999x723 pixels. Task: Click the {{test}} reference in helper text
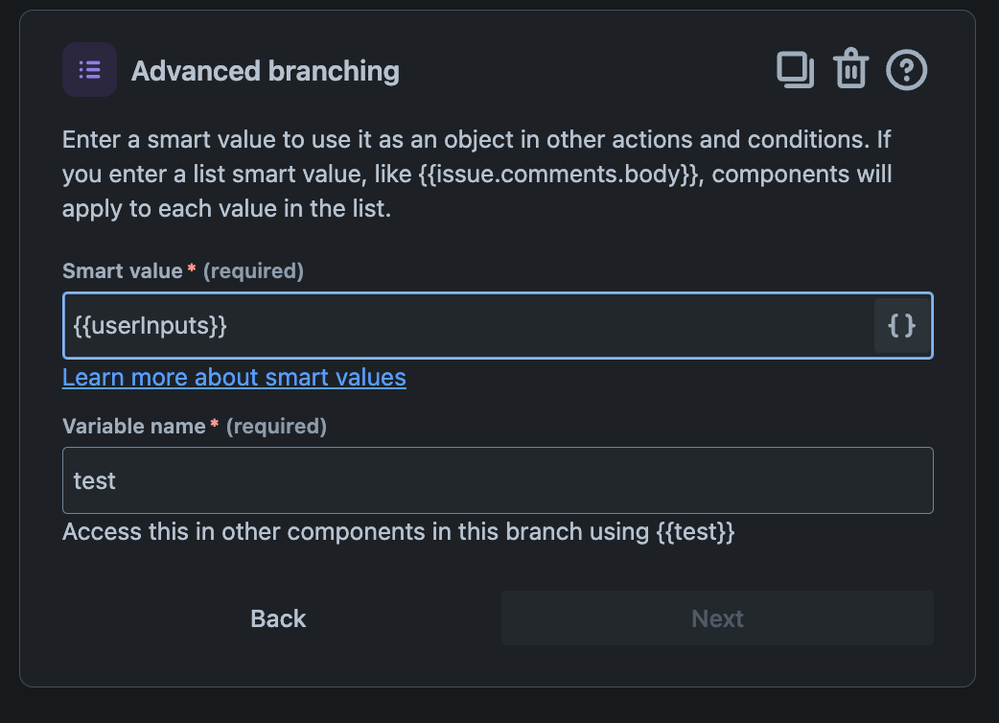[x=696, y=532]
